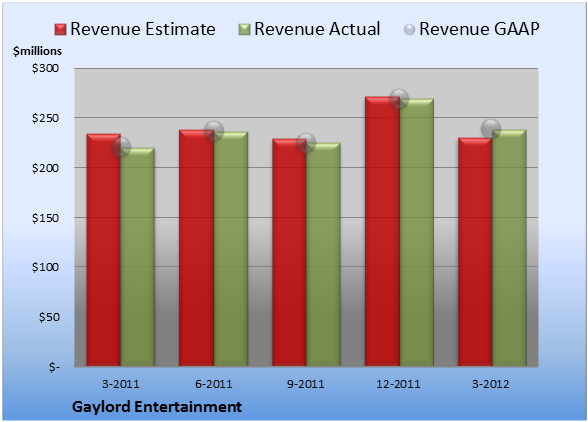588x422 pixels.
Task: Click the green Revenue Actual legend swatch
Action: (244, 30)
